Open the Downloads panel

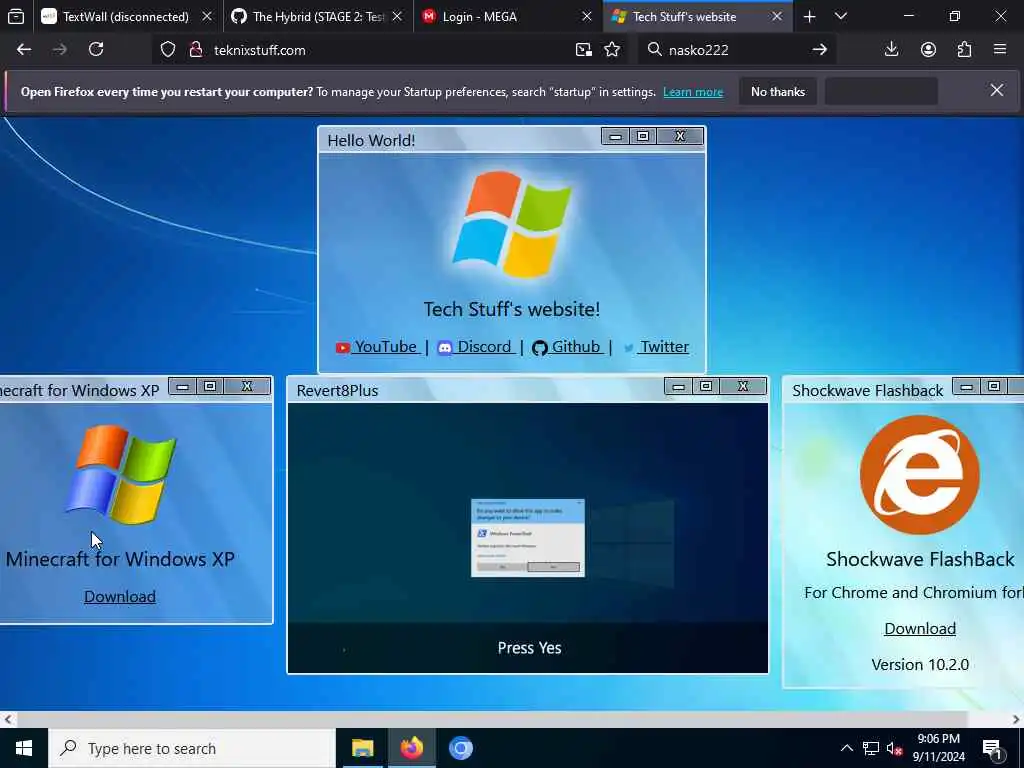point(891,50)
